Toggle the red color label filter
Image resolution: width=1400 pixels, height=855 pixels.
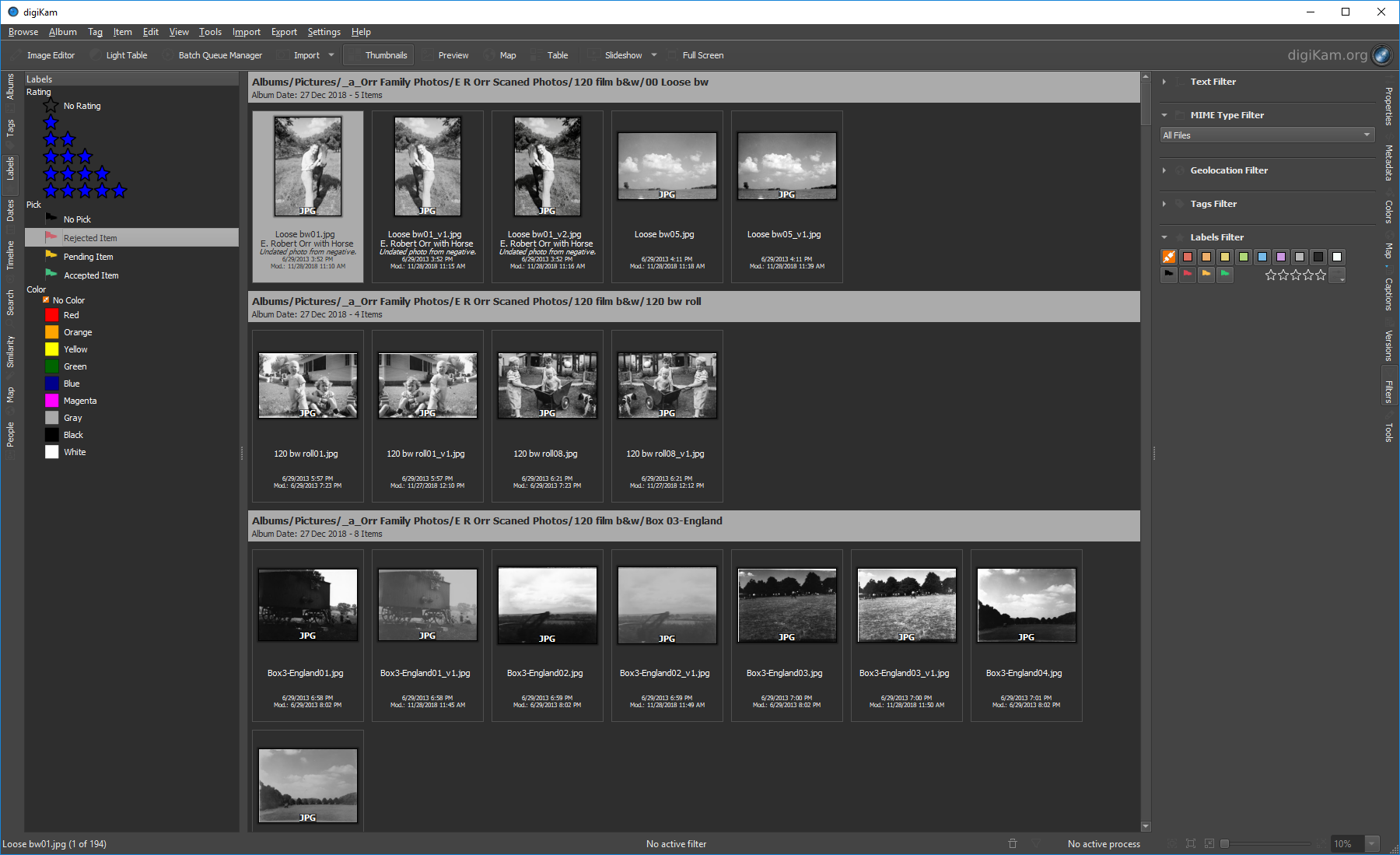(1188, 257)
